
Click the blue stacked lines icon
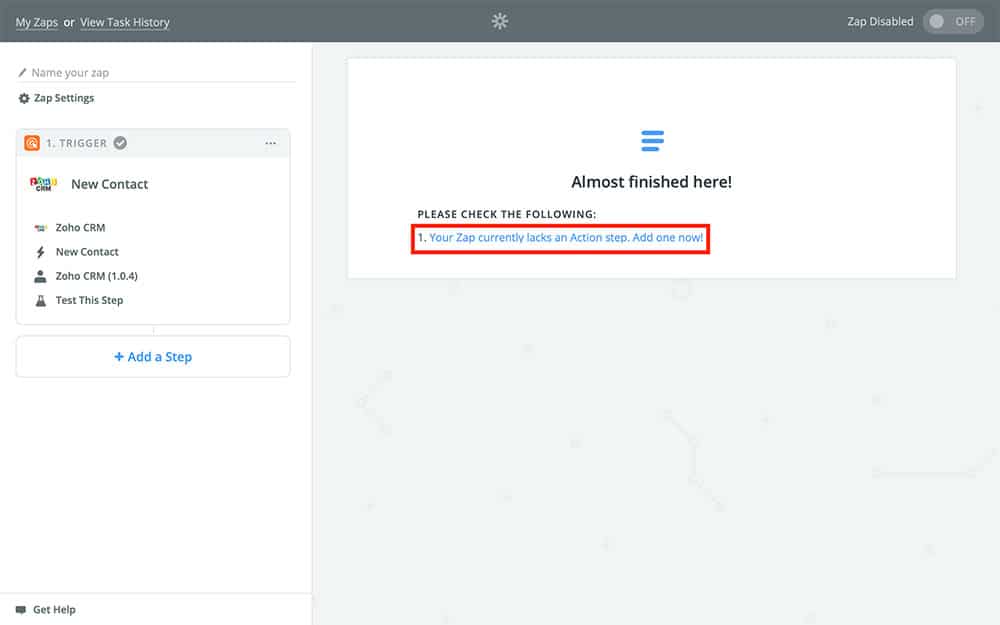click(652, 141)
